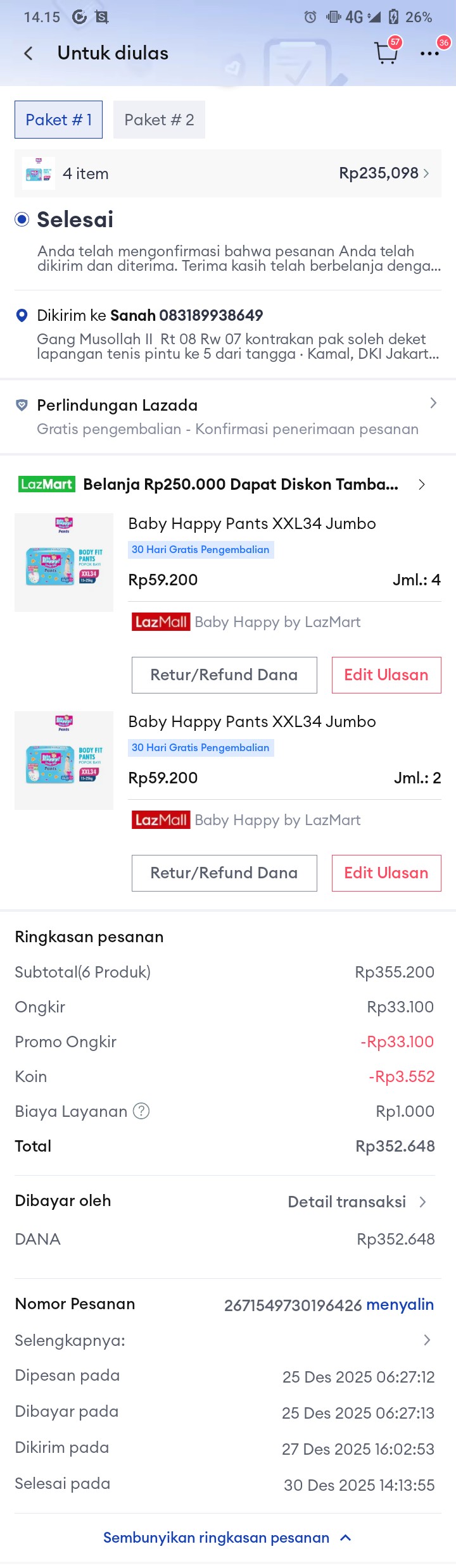Tap the Biaya Layanan help icon
Screen dimensions: 456x1568
(x=141, y=1111)
